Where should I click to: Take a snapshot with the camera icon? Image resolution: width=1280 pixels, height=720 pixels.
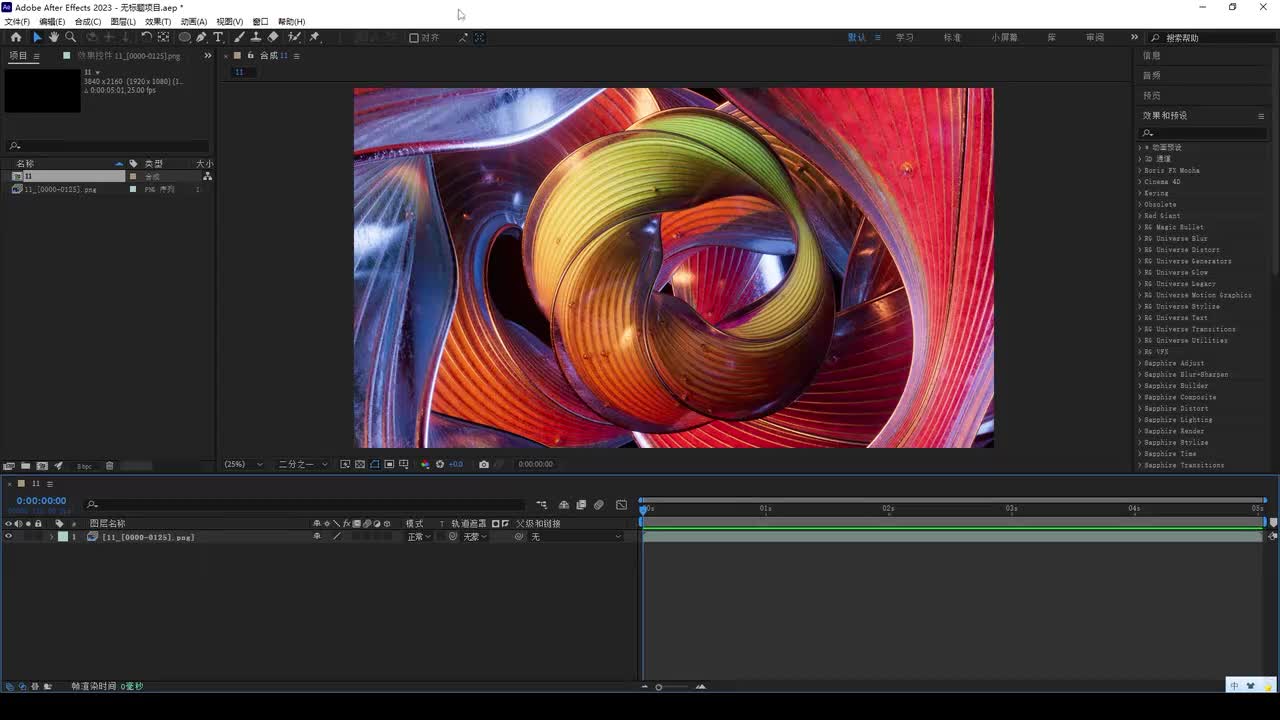484,464
